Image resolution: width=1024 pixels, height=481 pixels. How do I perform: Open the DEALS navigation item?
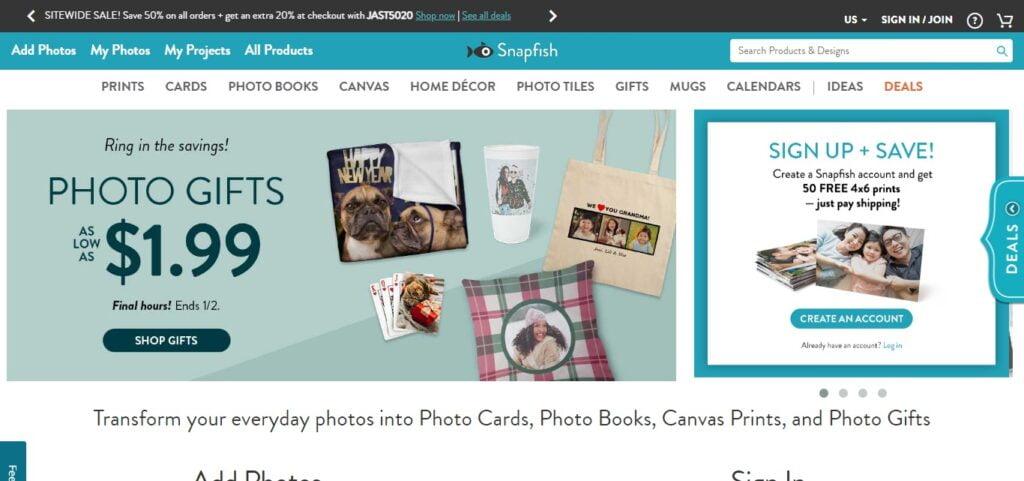tap(903, 86)
